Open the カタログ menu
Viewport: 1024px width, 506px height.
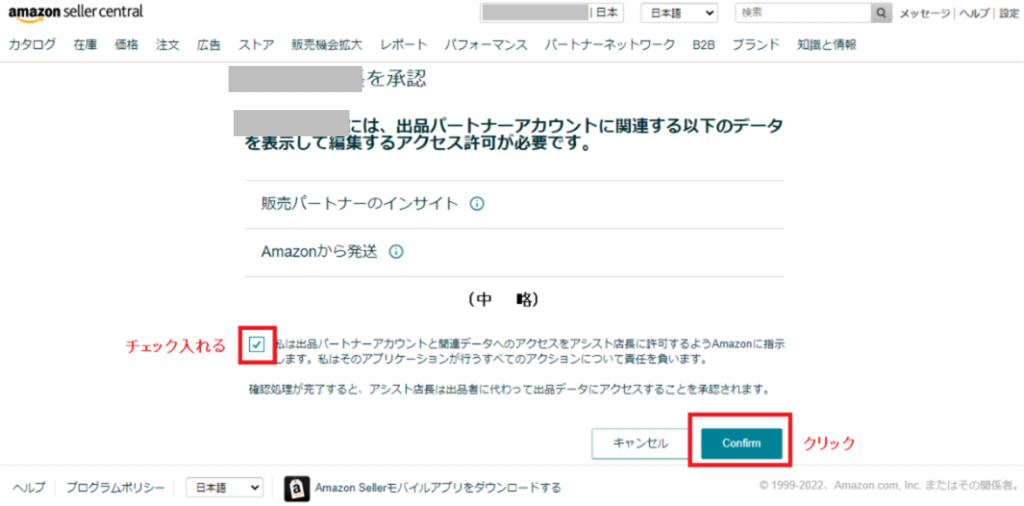tap(32, 45)
